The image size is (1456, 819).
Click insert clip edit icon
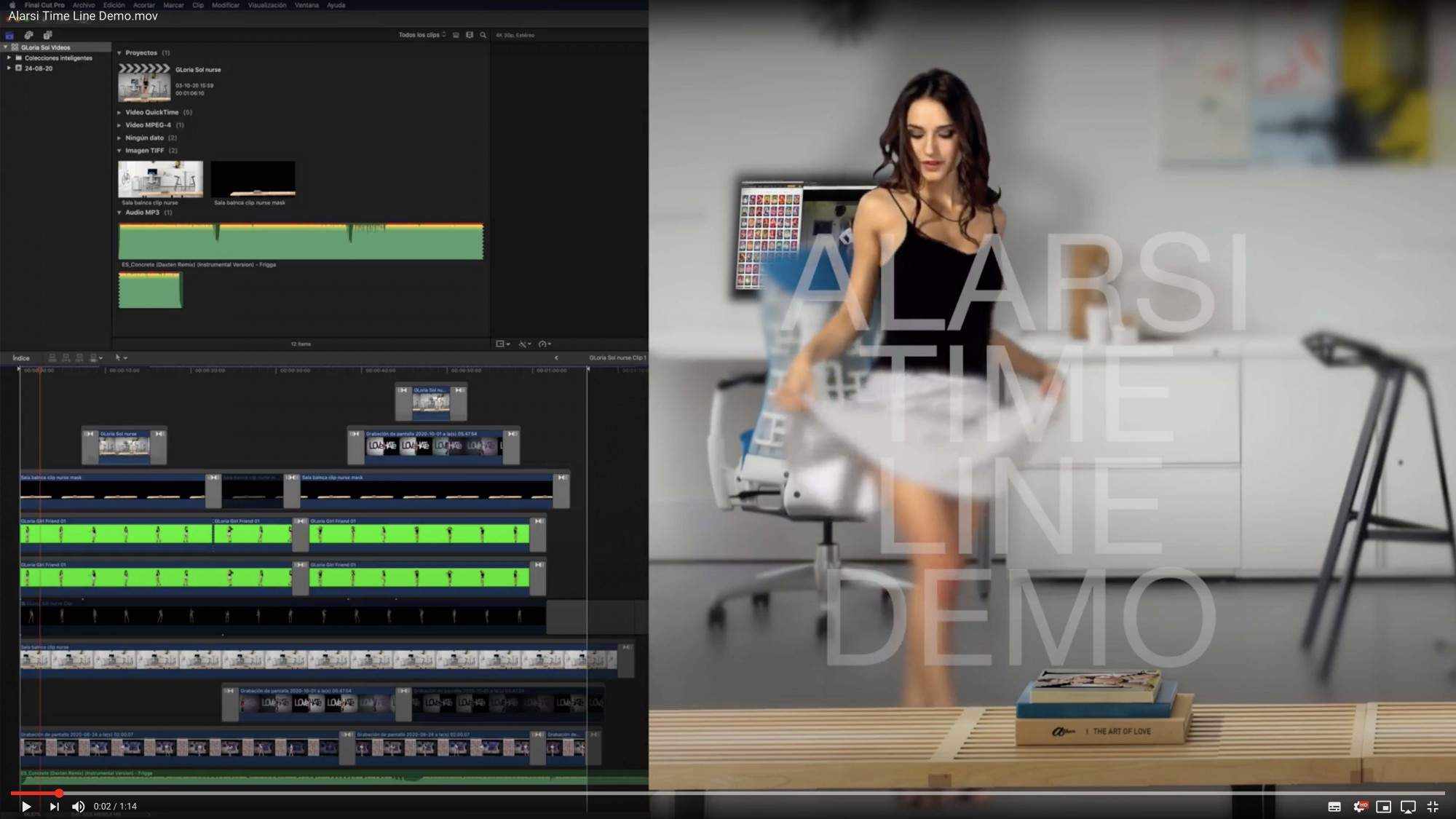[66, 358]
